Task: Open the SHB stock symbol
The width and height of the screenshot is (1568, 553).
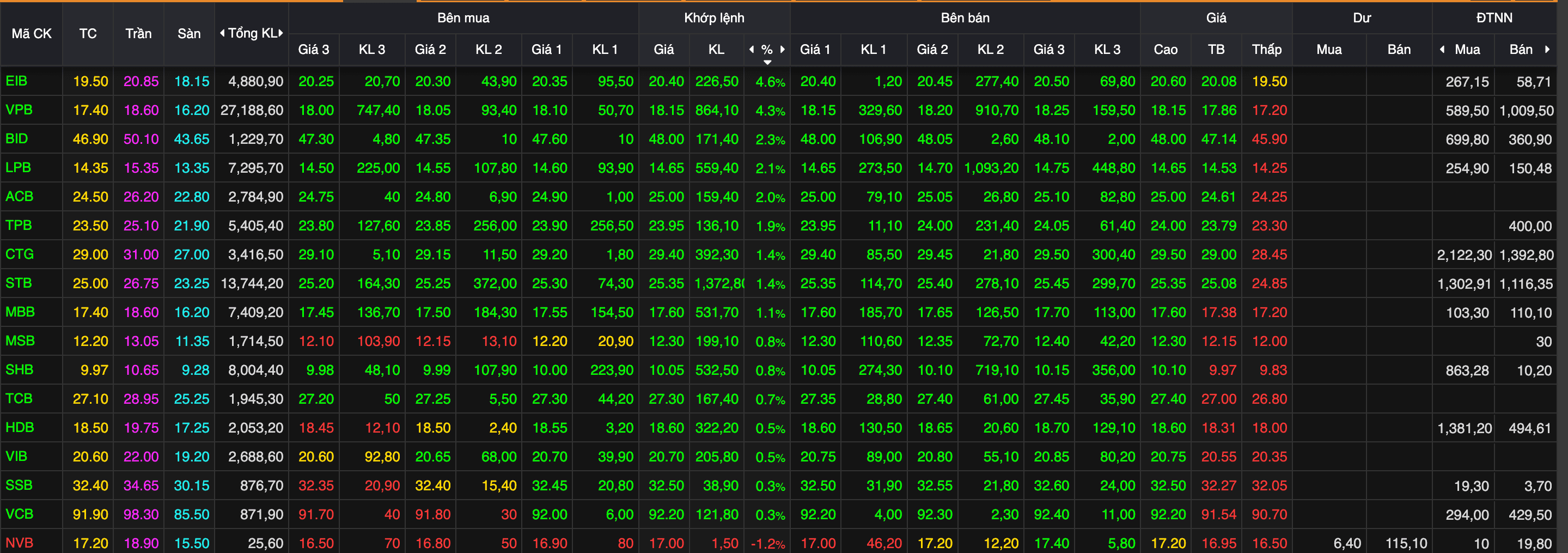Action: 20,369
